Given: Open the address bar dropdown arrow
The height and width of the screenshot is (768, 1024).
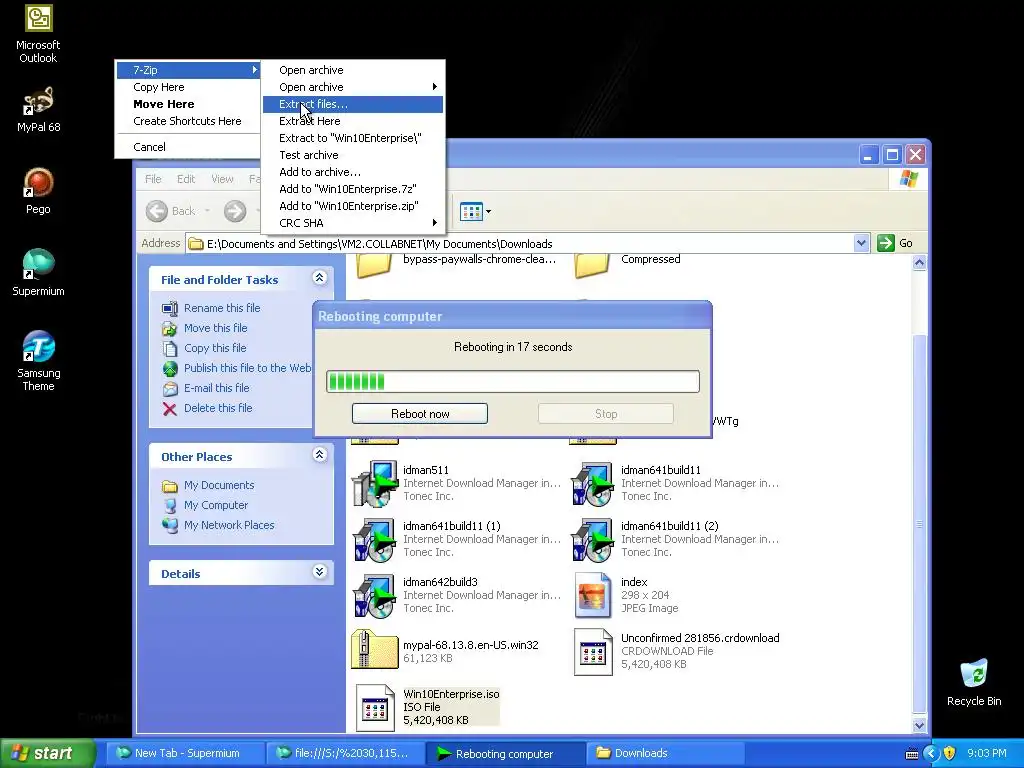Looking at the screenshot, I should point(861,243).
